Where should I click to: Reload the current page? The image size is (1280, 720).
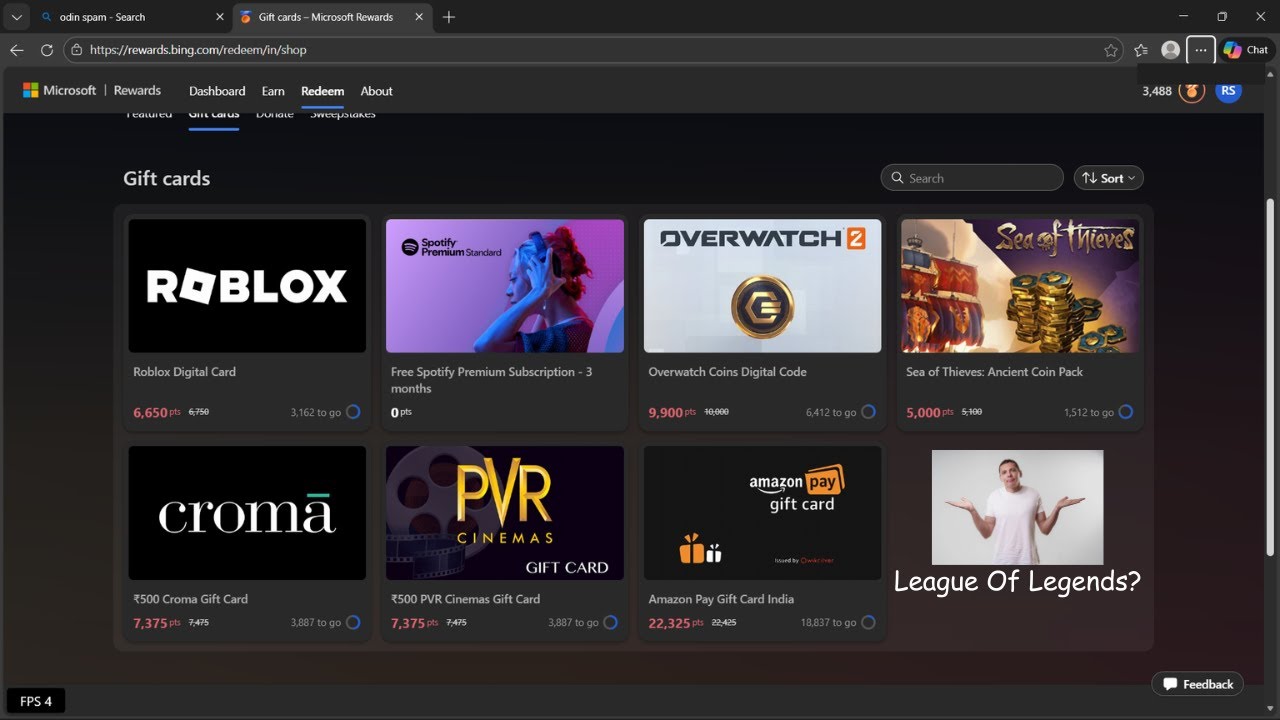[x=47, y=50]
